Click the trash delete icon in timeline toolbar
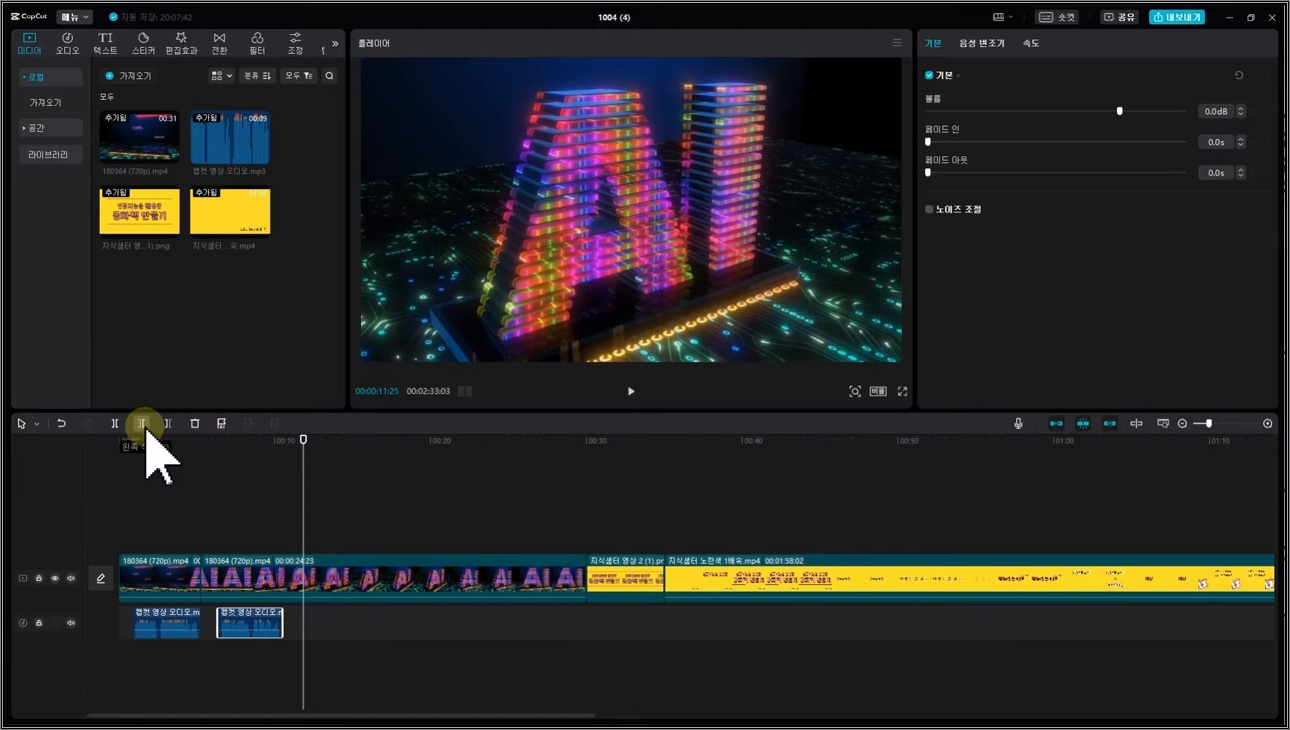 195,424
